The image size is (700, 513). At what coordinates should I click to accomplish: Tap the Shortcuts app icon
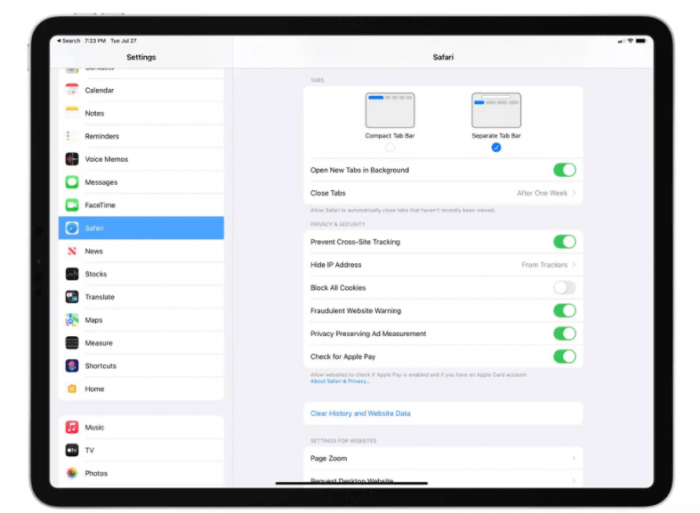(72, 366)
